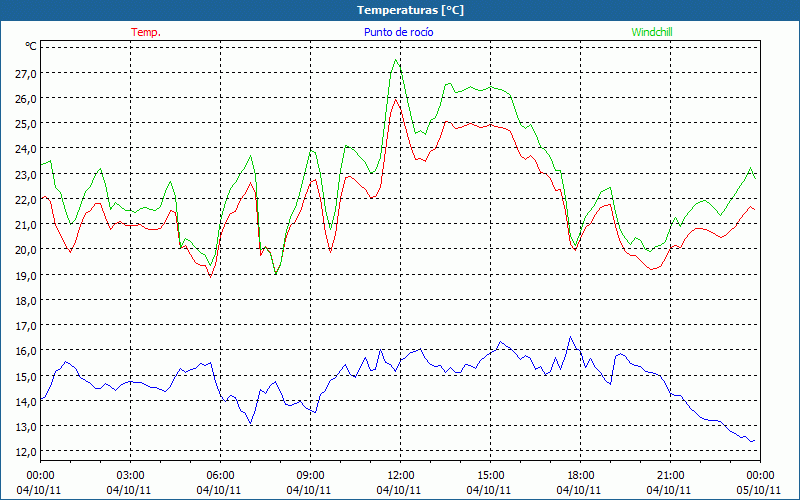
Task: Select the red 'Temp.' legend label
Action: [x=146, y=32]
